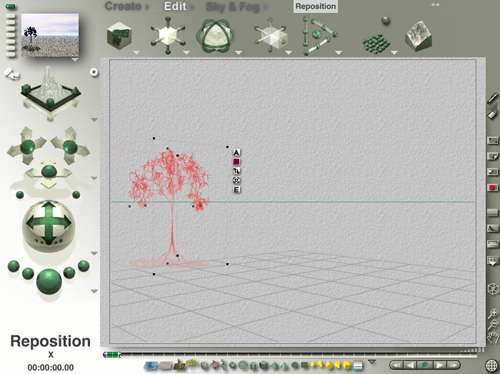
Task: Choose the Align objects tool
Action: click(319, 35)
